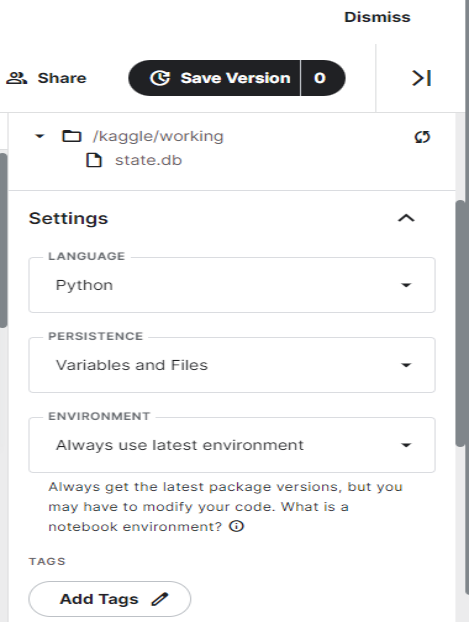Click the state.db file icon
This screenshot has width=469, height=622.
point(94,160)
